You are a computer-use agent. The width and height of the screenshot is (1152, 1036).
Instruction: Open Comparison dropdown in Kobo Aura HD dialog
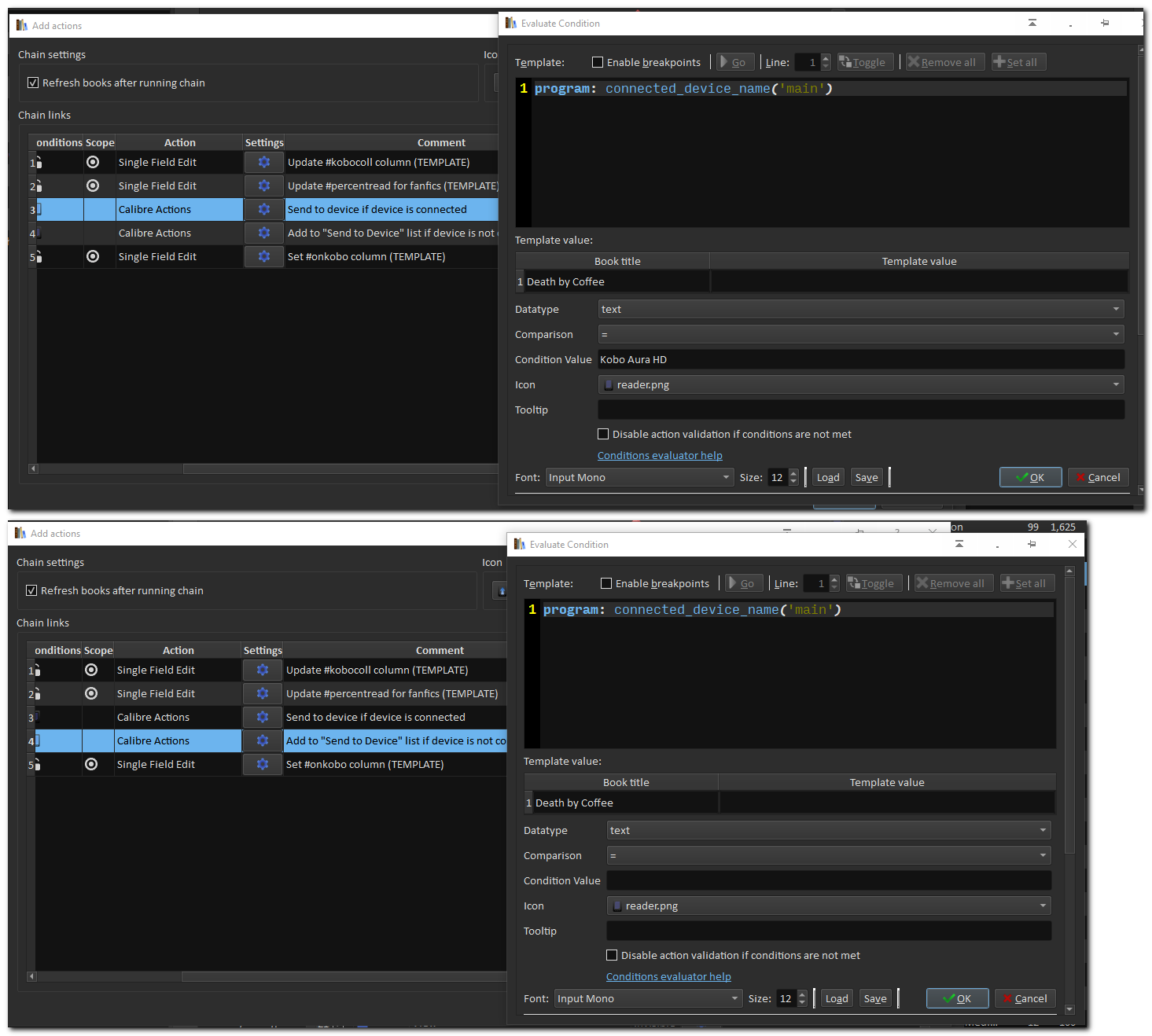861,334
